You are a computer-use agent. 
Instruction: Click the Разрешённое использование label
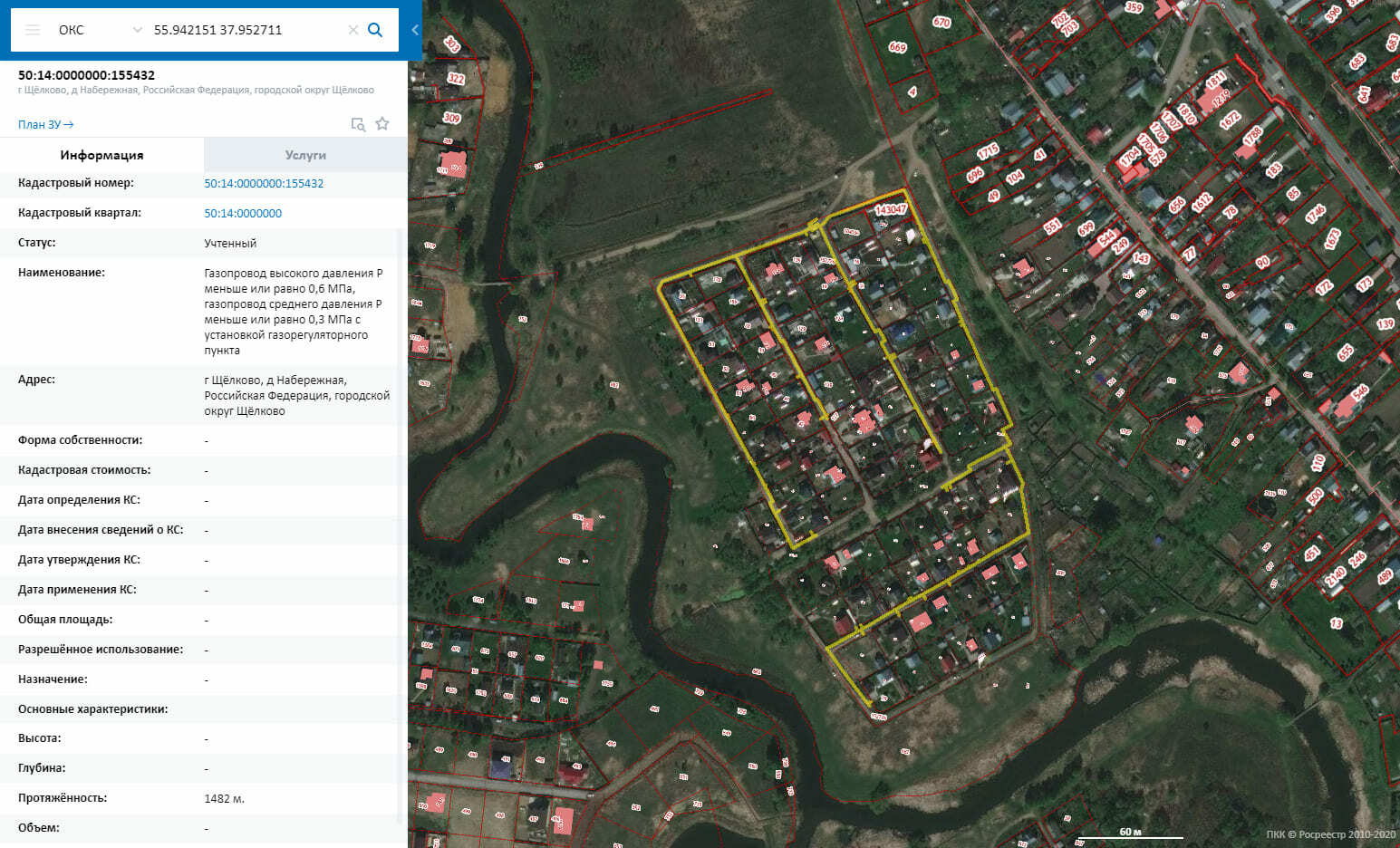click(x=101, y=650)
